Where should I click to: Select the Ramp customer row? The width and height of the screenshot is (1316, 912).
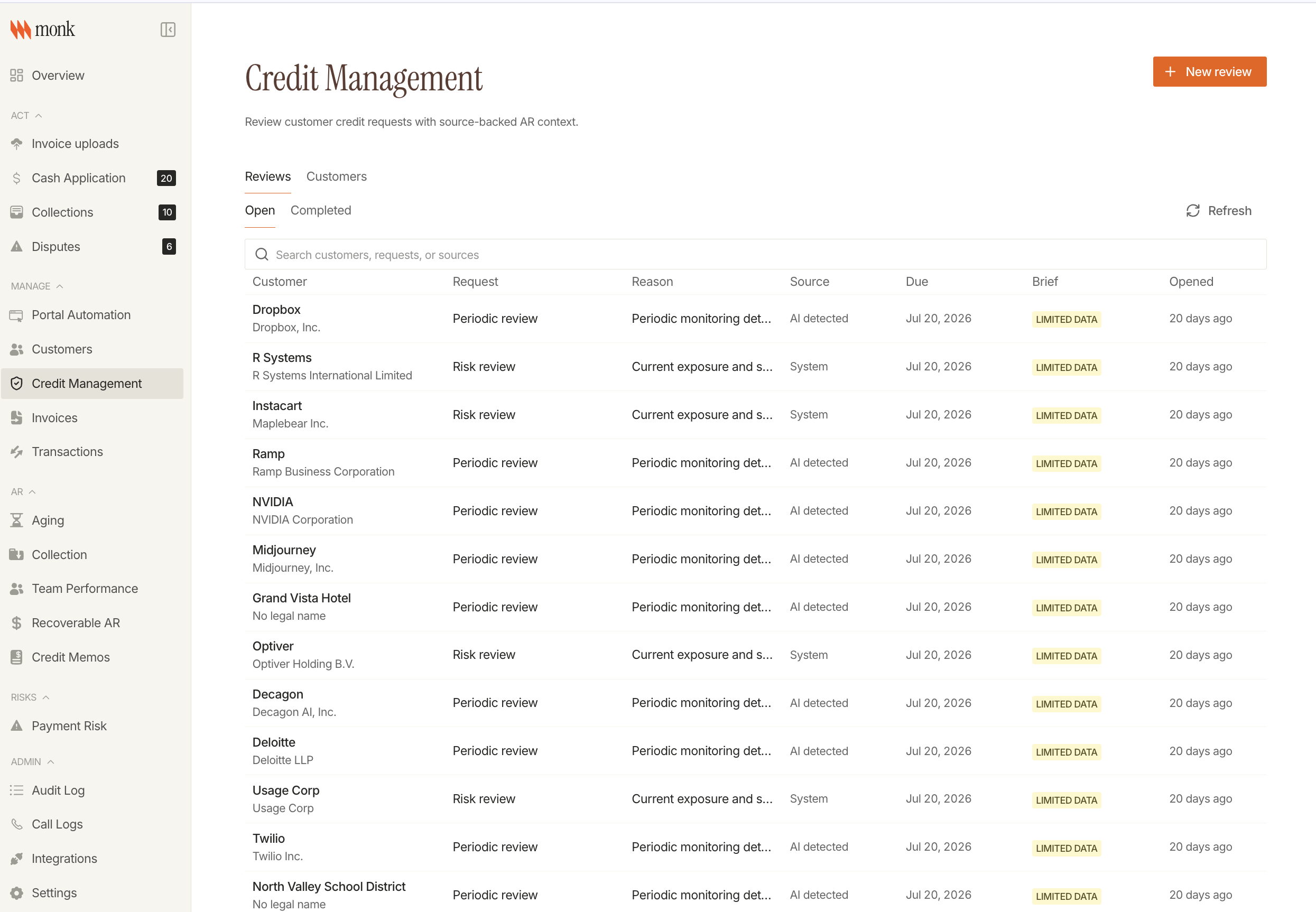pyautogui.click(x=755, y=462)
